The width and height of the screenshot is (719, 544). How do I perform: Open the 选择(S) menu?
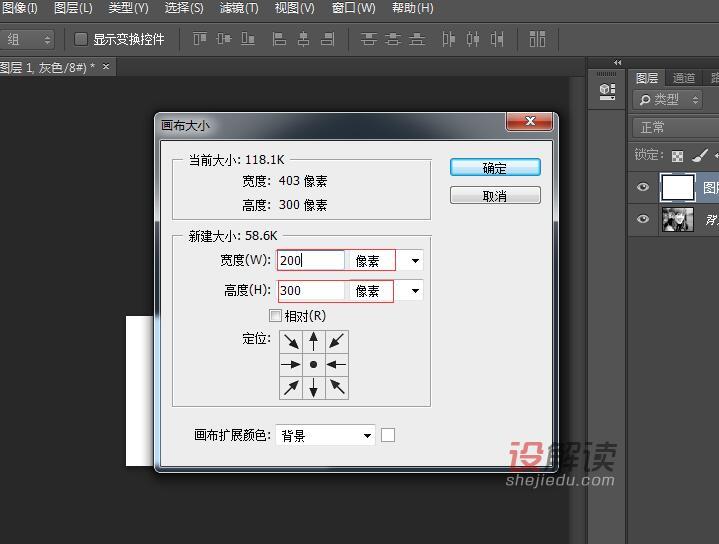pyautogui.click(x=184, y=8)
